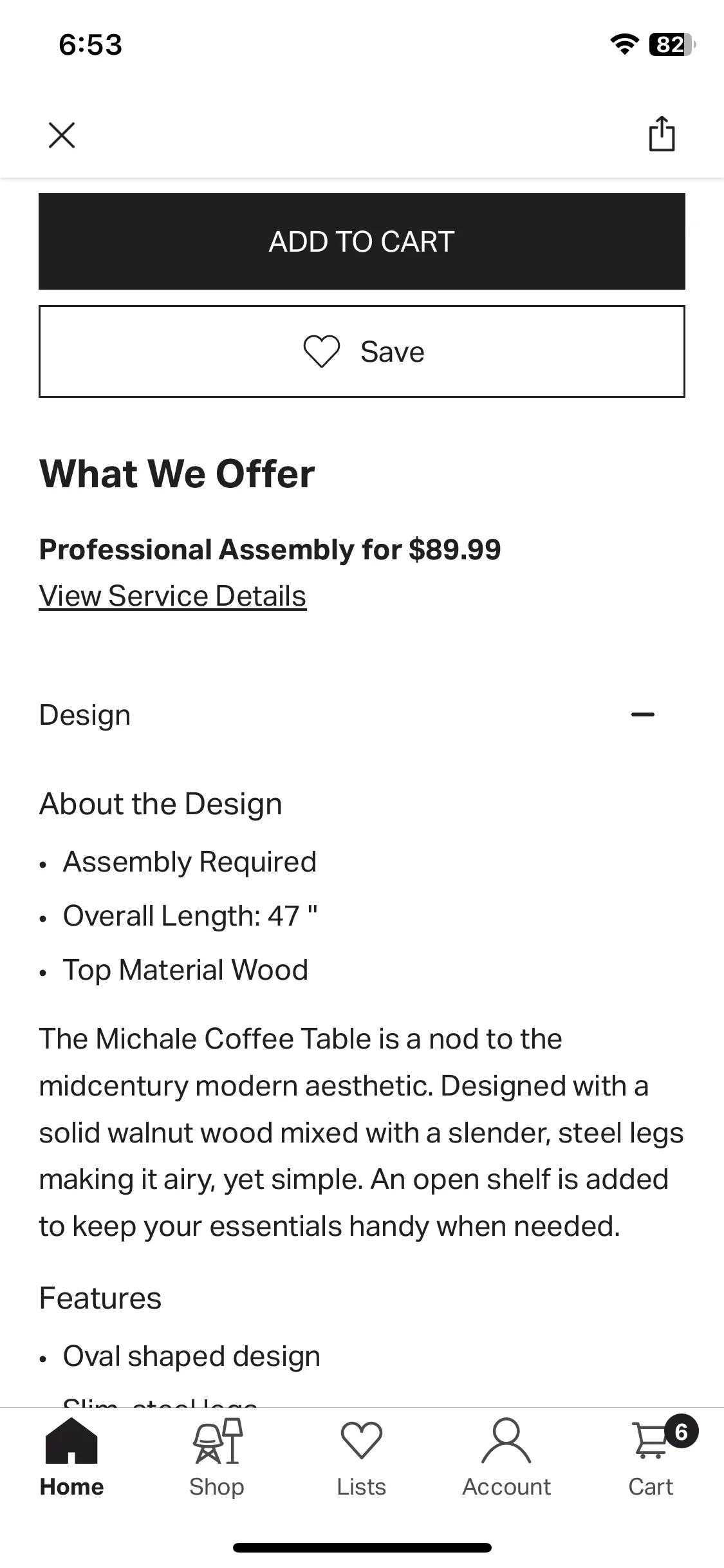724x1568 pixels.
Task: Tap the battery indicator showing 82
Action: point(673,44)
